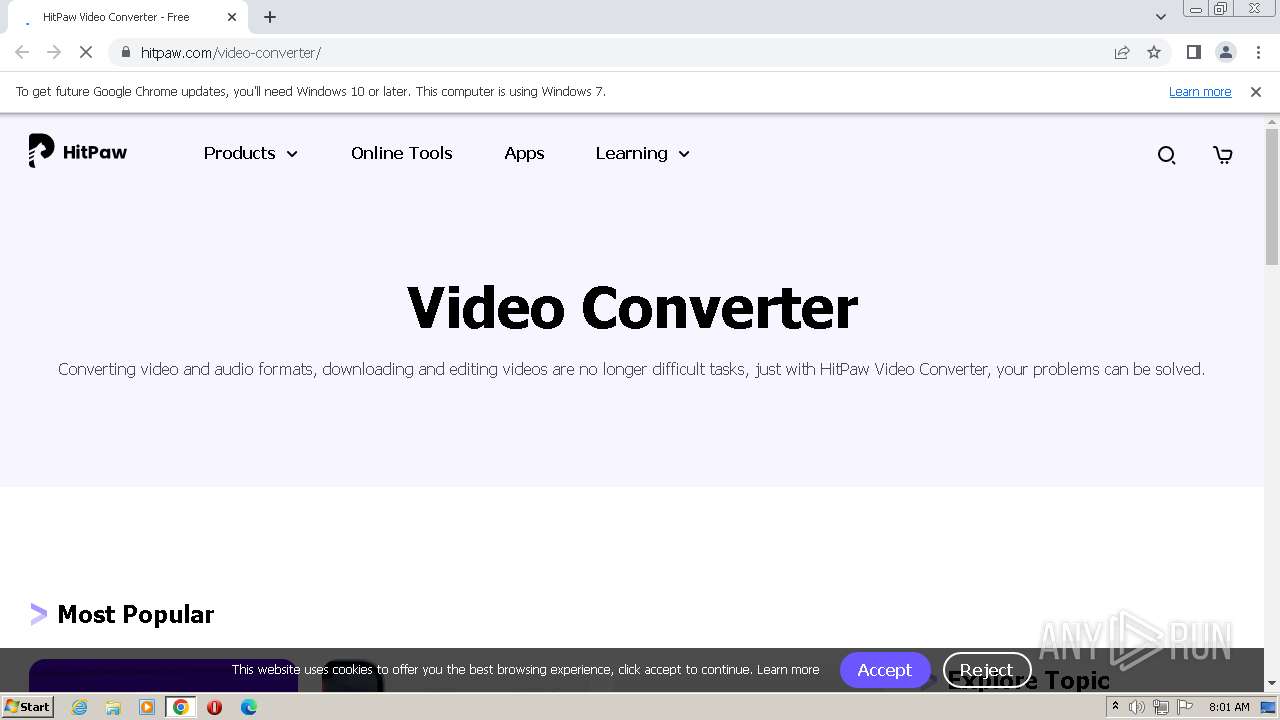Stop loading the page

click(x=86, y=52)
